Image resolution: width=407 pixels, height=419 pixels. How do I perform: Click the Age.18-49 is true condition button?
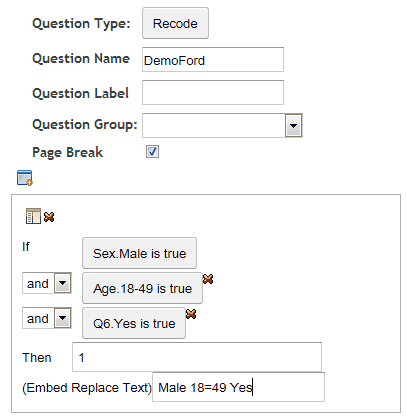click(x=142, y=288)
